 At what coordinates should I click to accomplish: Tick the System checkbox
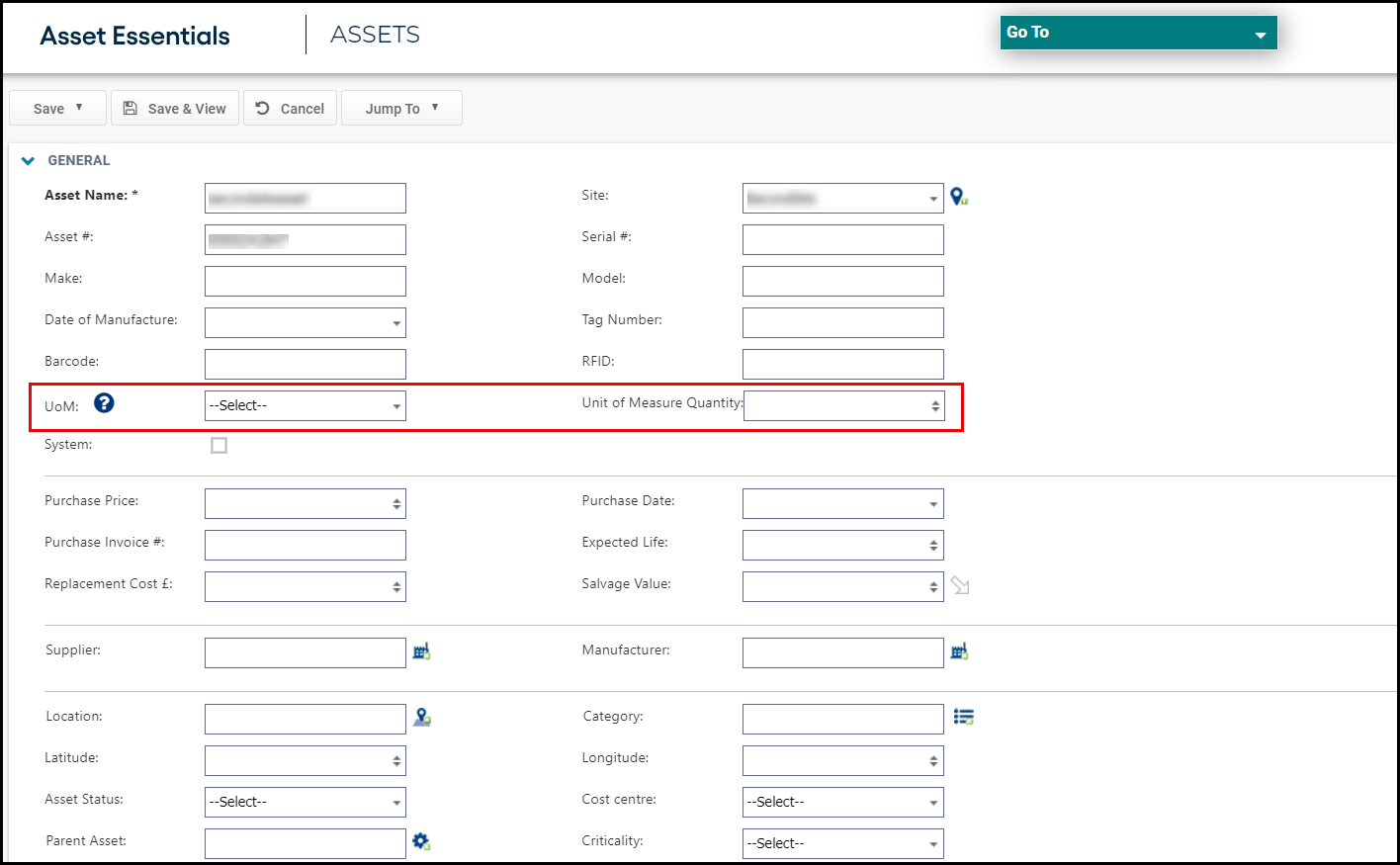pos(219,446)
